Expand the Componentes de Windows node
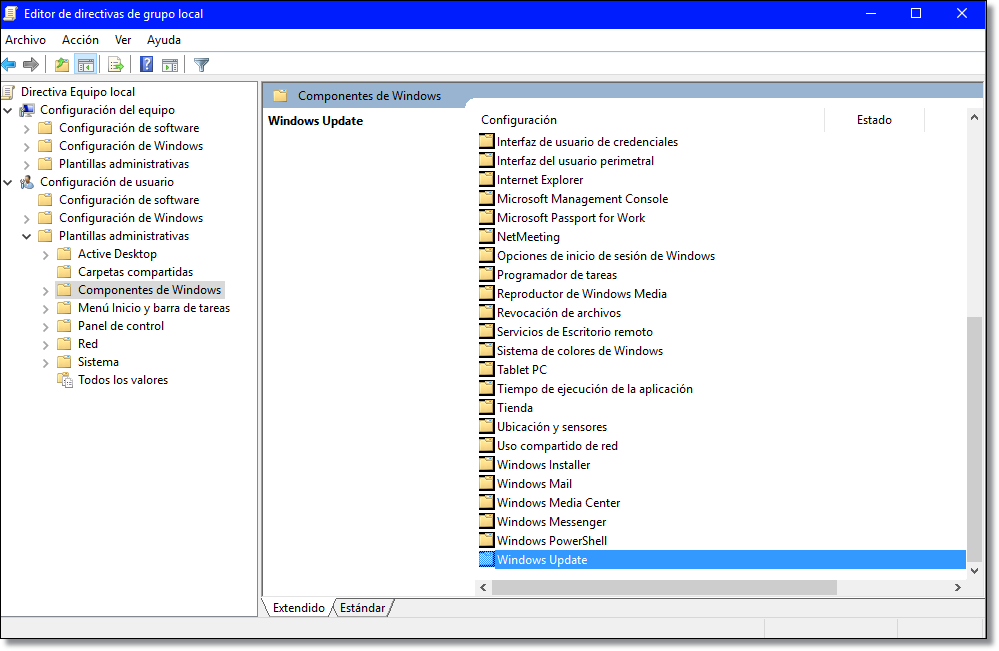The height and width of the screenshot is (651, 999). coord(45,290)
